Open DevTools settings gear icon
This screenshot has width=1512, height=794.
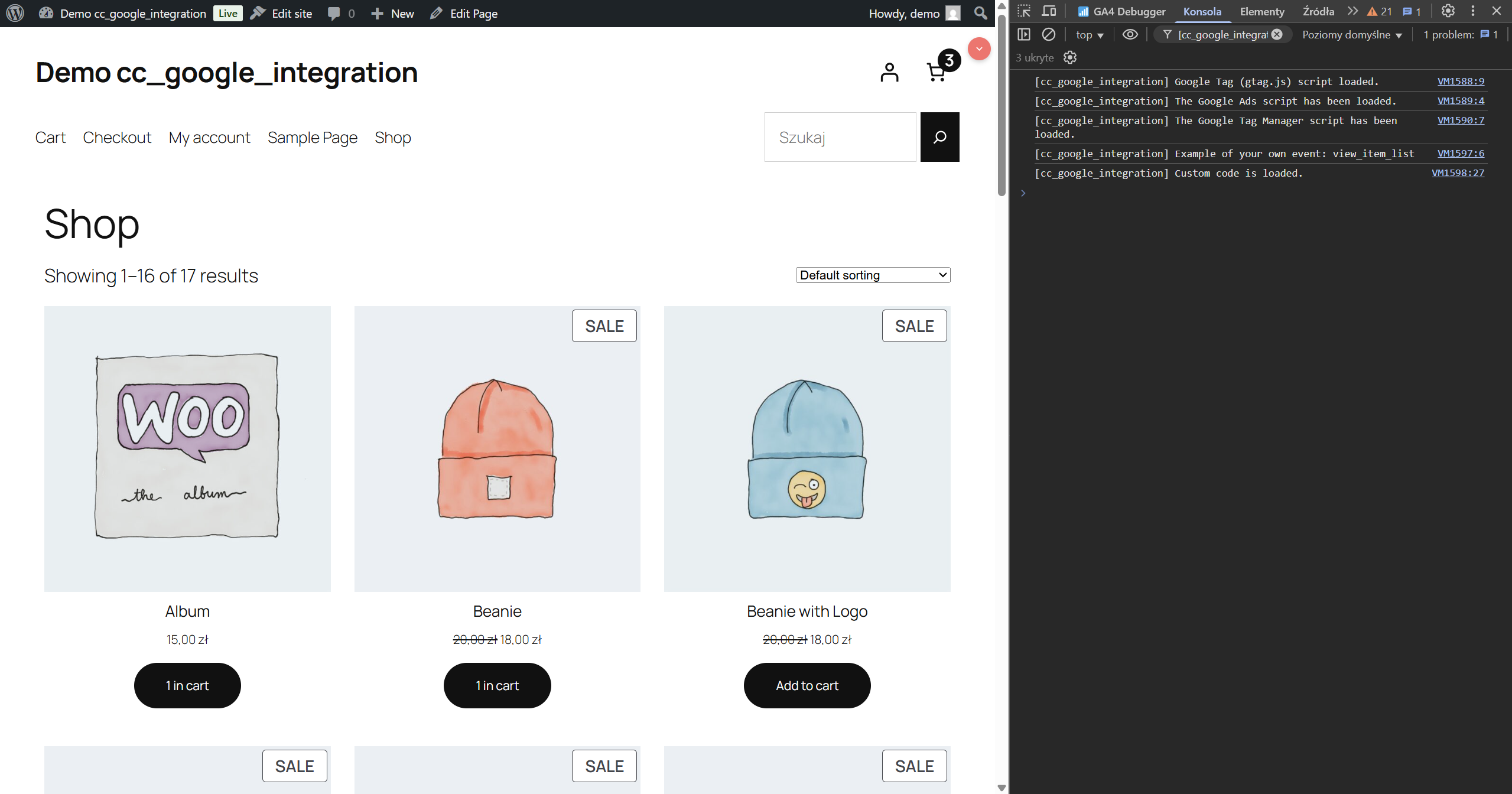click(x=1448, y=11)
